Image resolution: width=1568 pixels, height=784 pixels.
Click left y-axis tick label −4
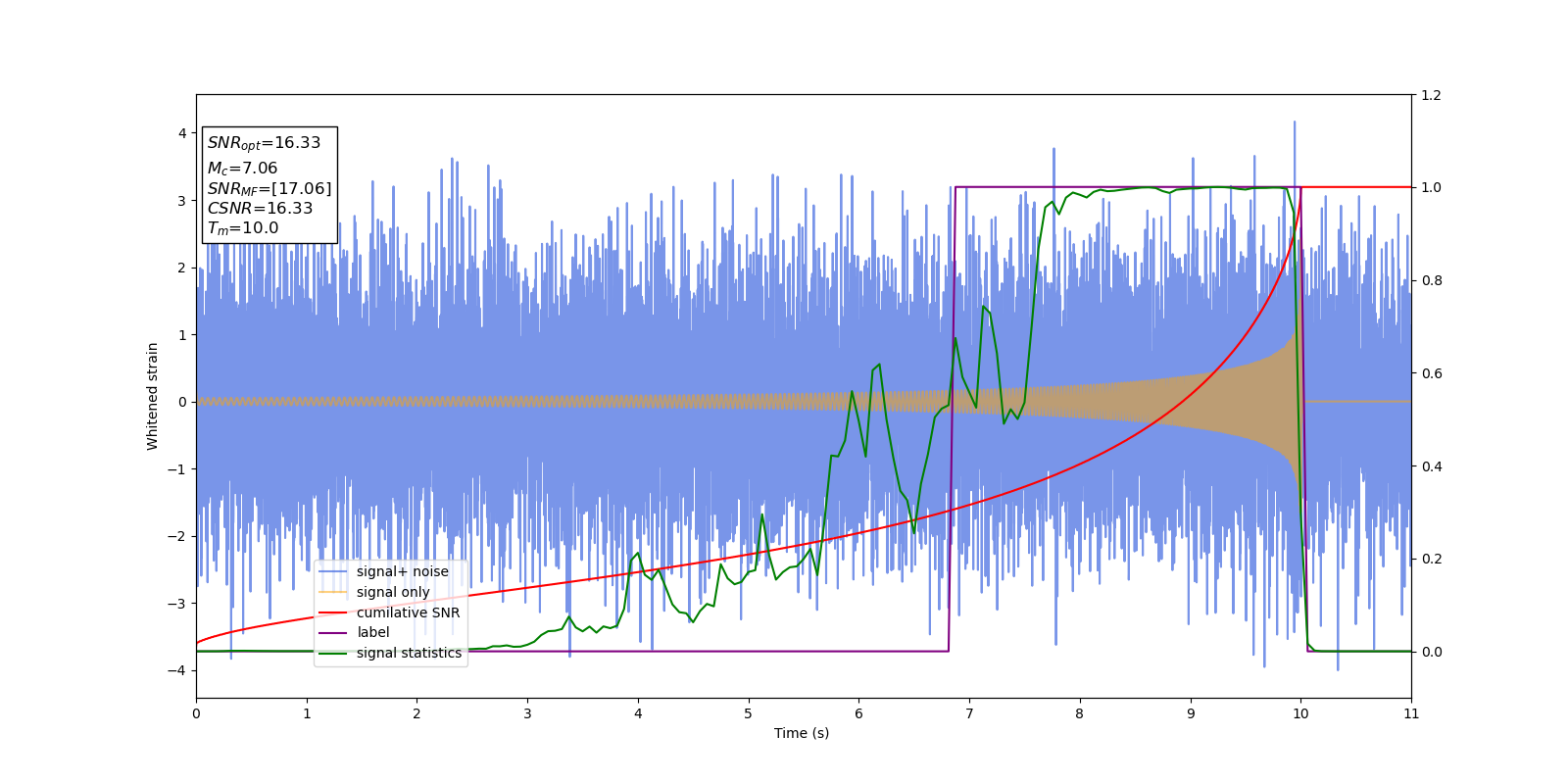coord(178,670)
